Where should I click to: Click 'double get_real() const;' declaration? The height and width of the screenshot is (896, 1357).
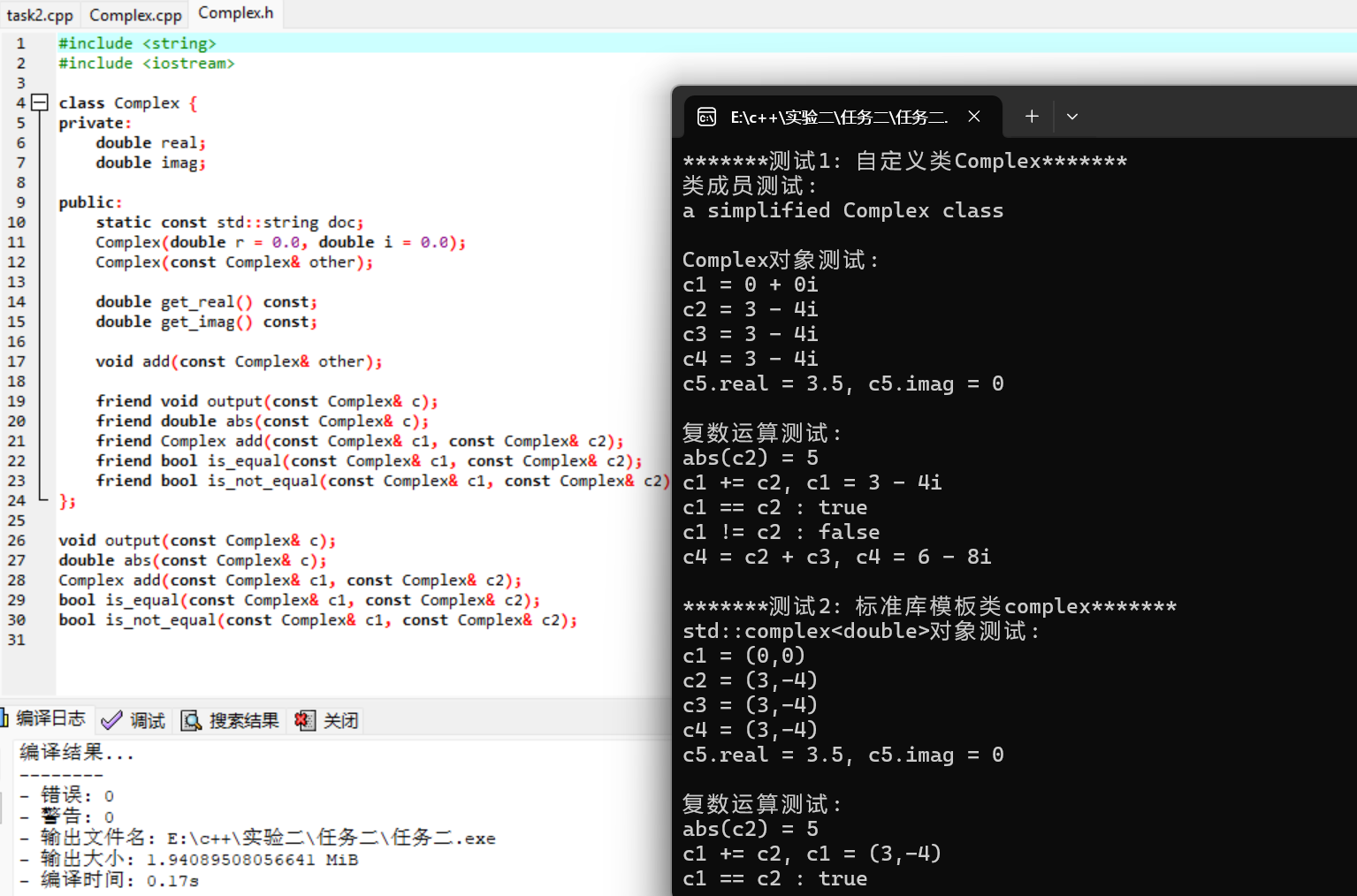pyautogui.click(x=207, y=302)
